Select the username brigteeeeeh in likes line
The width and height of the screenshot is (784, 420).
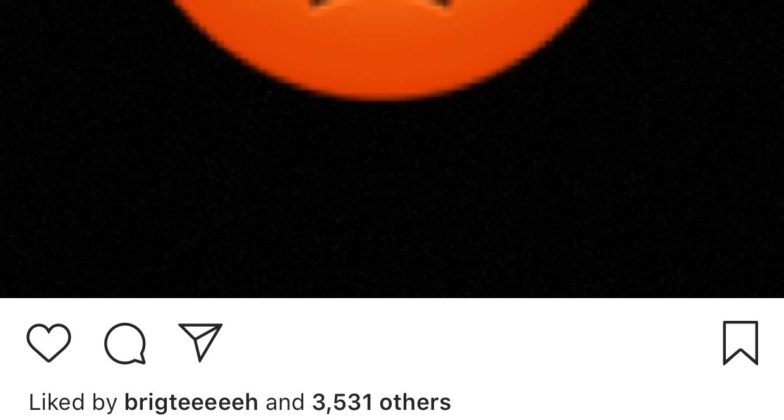(191, 402)
